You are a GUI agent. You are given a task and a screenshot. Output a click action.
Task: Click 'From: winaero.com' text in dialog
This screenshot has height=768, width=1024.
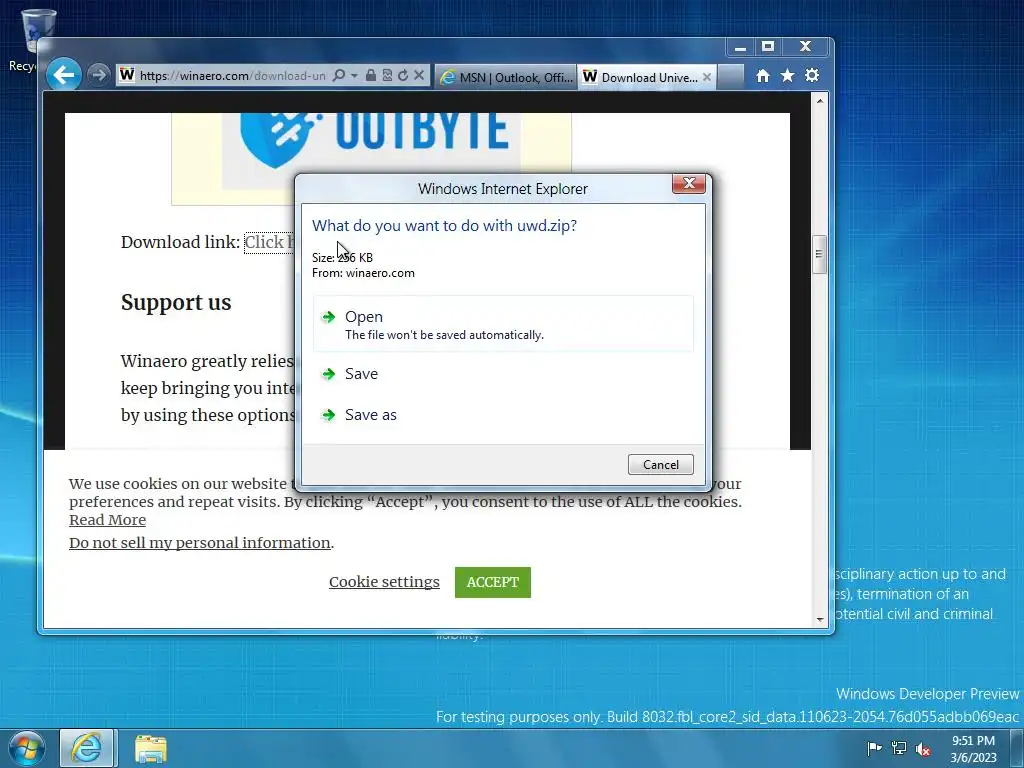coord(363,273)
